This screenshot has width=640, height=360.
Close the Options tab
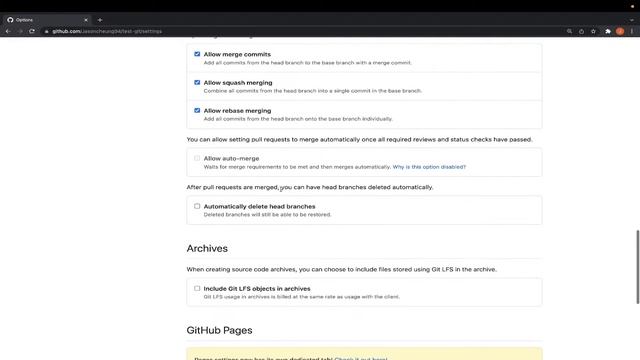[x=86, y=20]
